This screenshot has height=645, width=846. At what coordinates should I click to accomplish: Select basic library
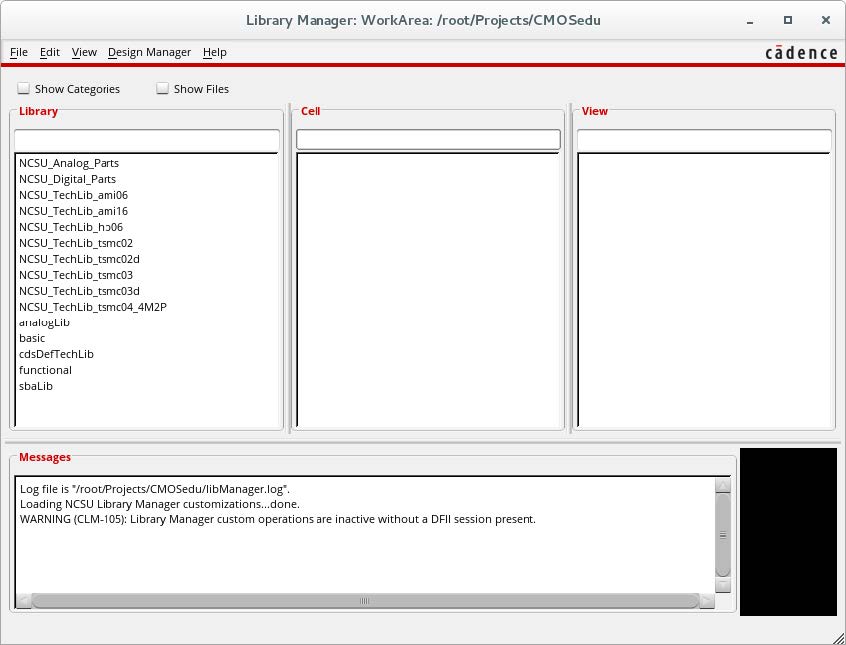(x=32, y=338)
